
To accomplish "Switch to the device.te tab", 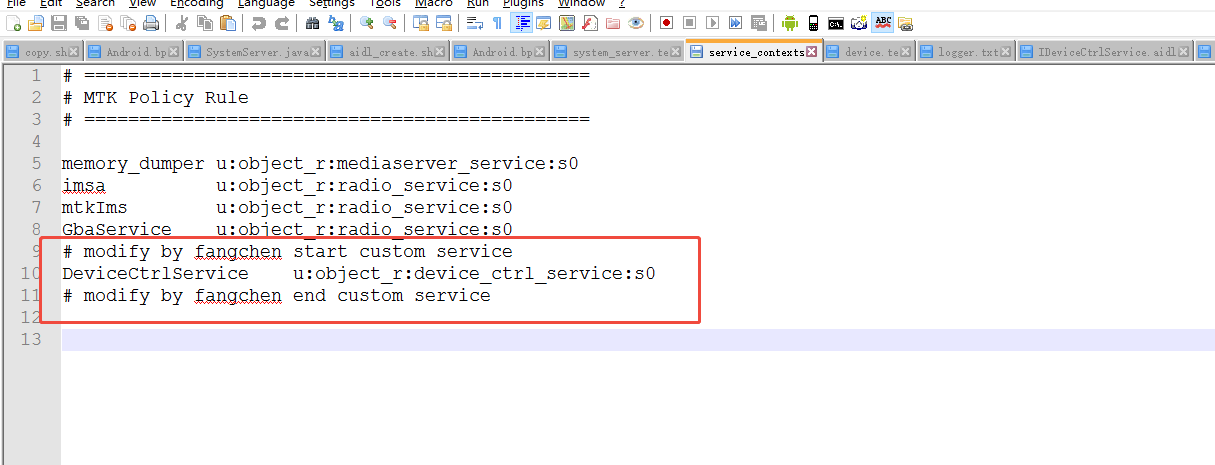I will (869, 52).
